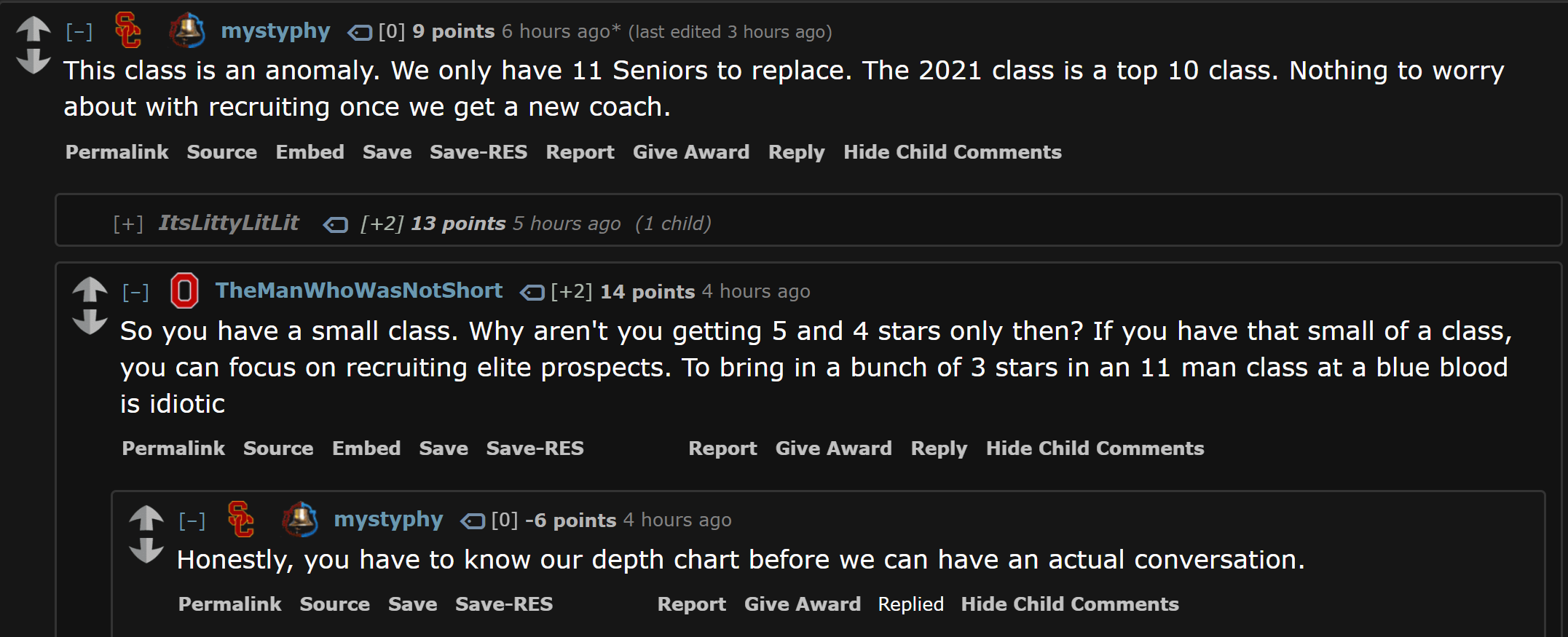
Task: View Source of mystyphy's top comment
Action: (221, 152)
